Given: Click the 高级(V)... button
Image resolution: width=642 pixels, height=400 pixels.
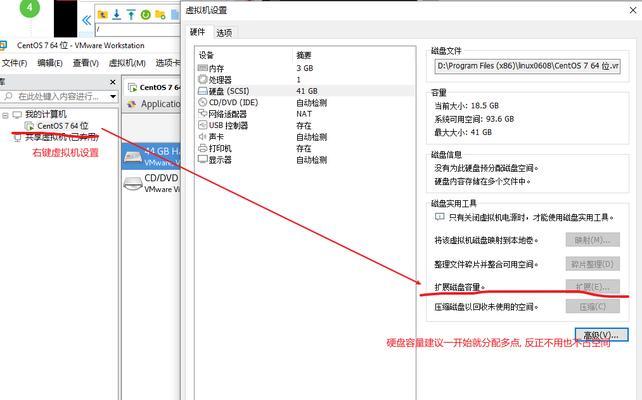Looking at the screenshot, I should point(601,335).
